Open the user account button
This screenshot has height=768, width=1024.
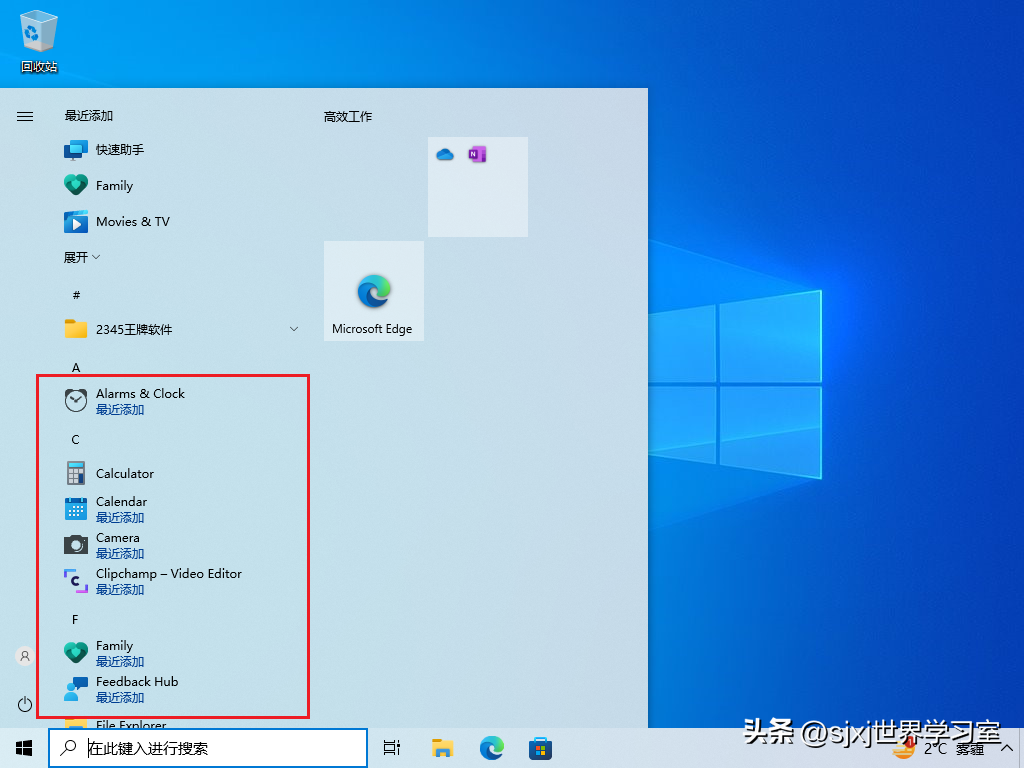[x=25, y=656]
